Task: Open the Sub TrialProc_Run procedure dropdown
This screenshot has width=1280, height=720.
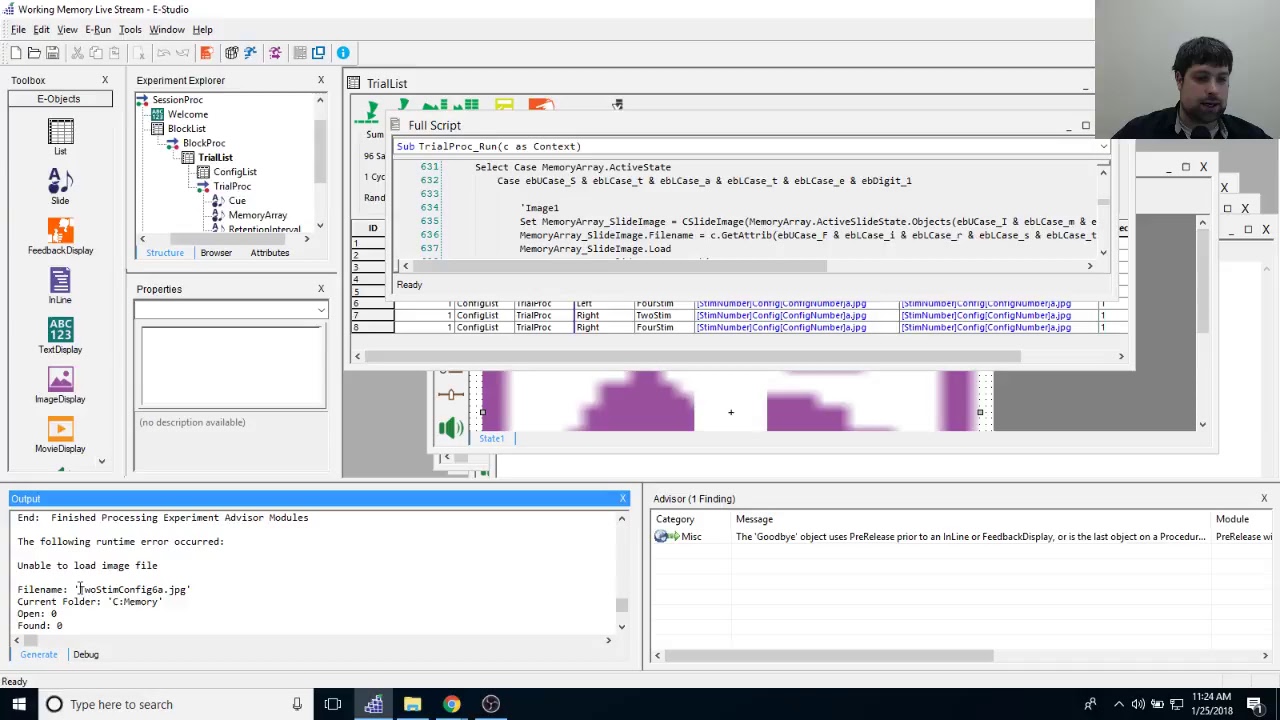Action: point(1103,146)
